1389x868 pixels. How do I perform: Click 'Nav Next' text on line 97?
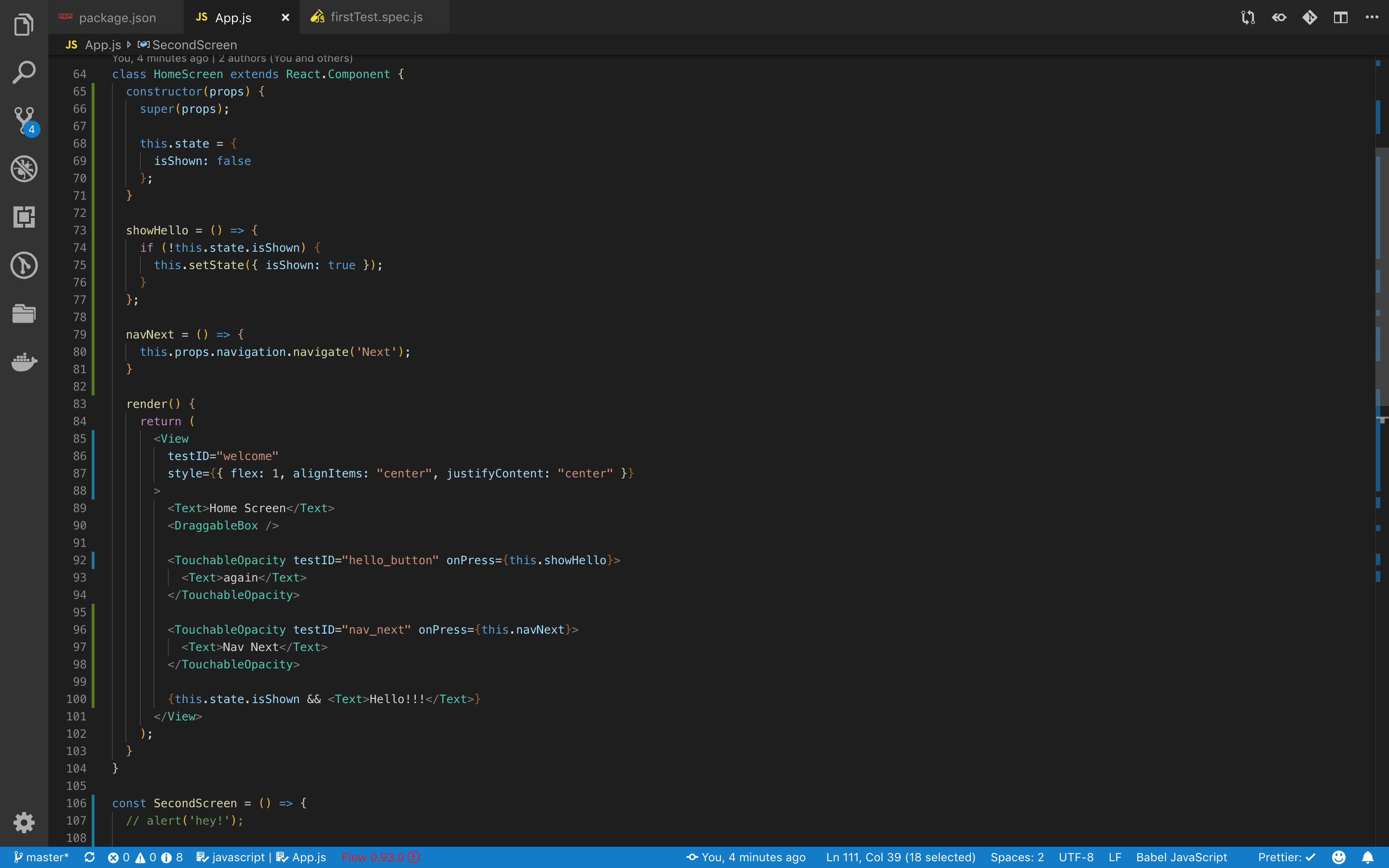tap(251, 647)
